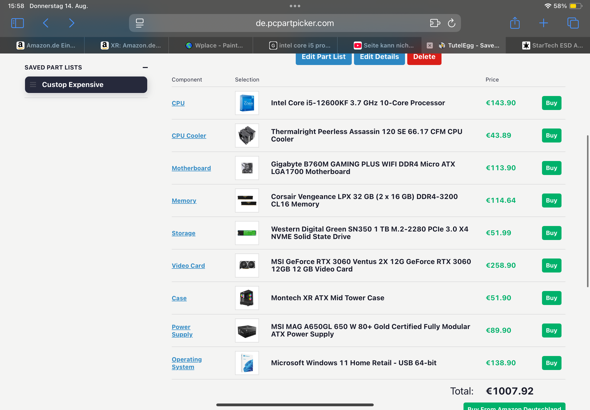
Task: Go back using the browser back arrow
Action: [46, 23]
